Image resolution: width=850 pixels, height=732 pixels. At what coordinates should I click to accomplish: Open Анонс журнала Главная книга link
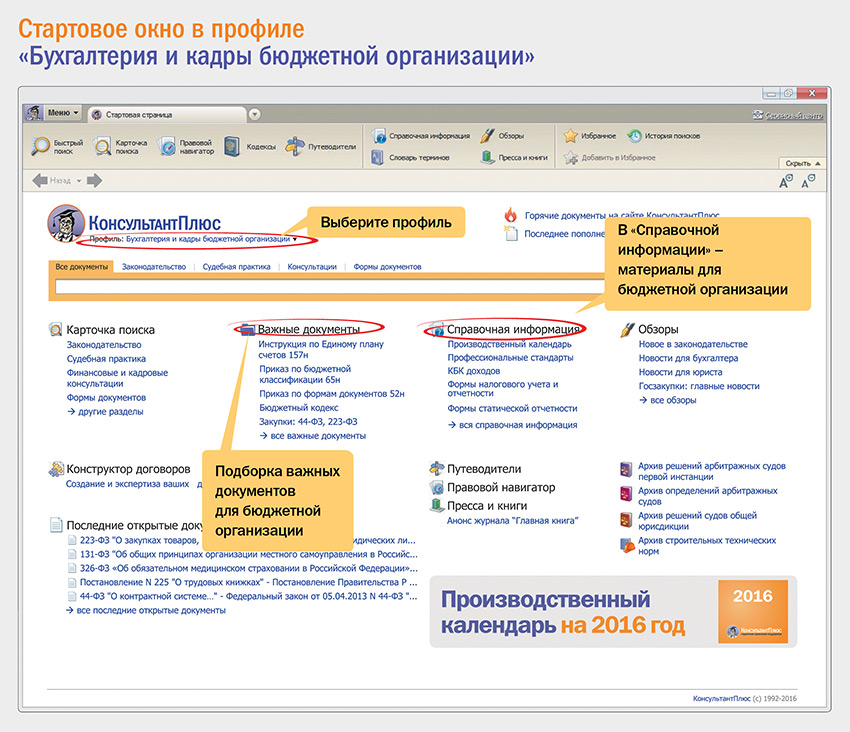coord(512,521)
